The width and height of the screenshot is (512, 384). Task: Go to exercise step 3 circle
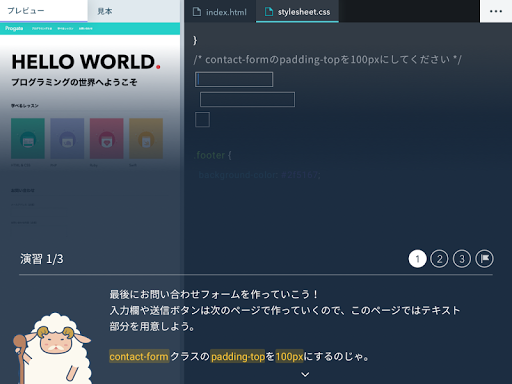[x=462, y=259]
